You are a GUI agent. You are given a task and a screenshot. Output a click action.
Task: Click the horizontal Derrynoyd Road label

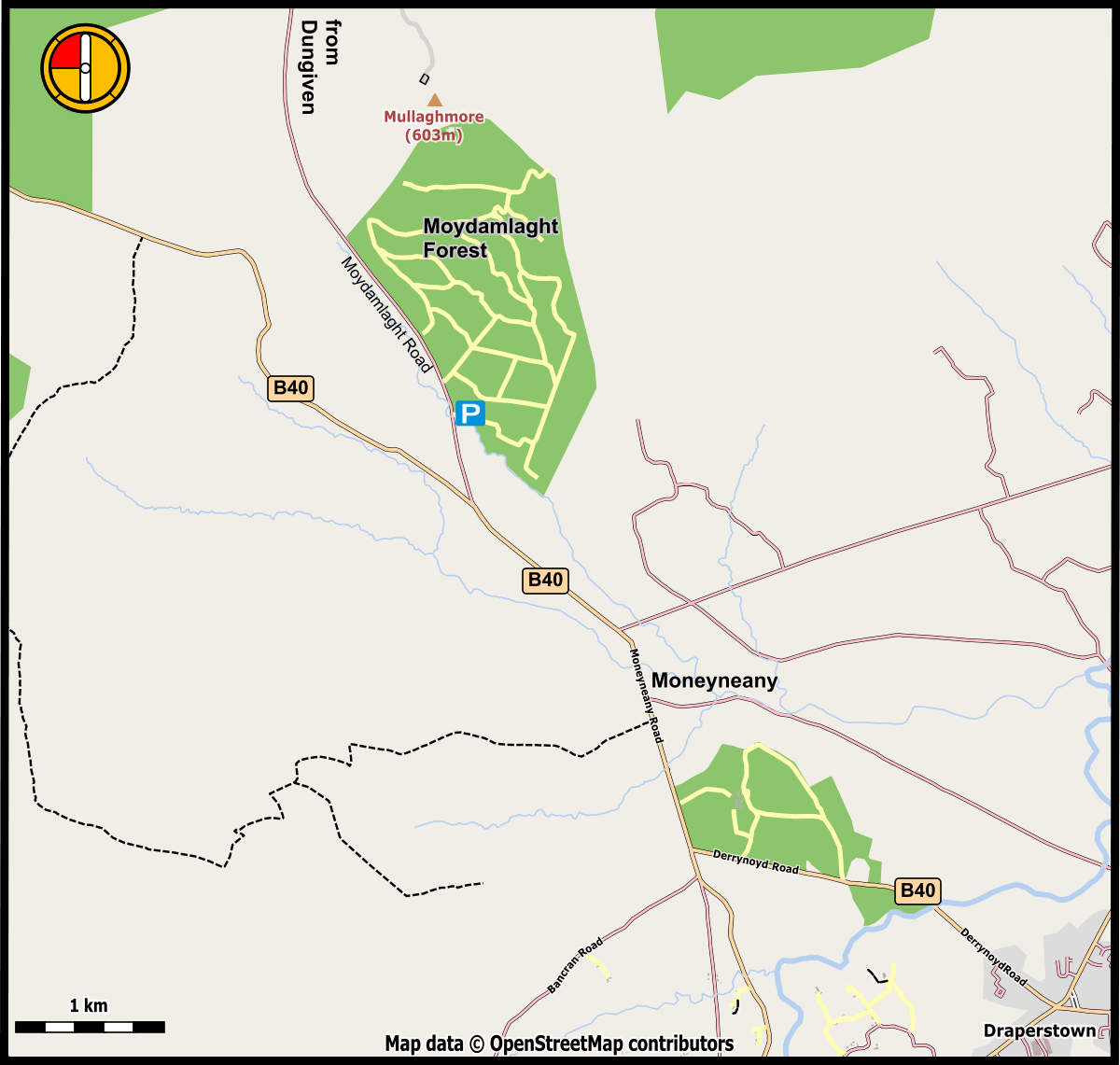[756, 862]
